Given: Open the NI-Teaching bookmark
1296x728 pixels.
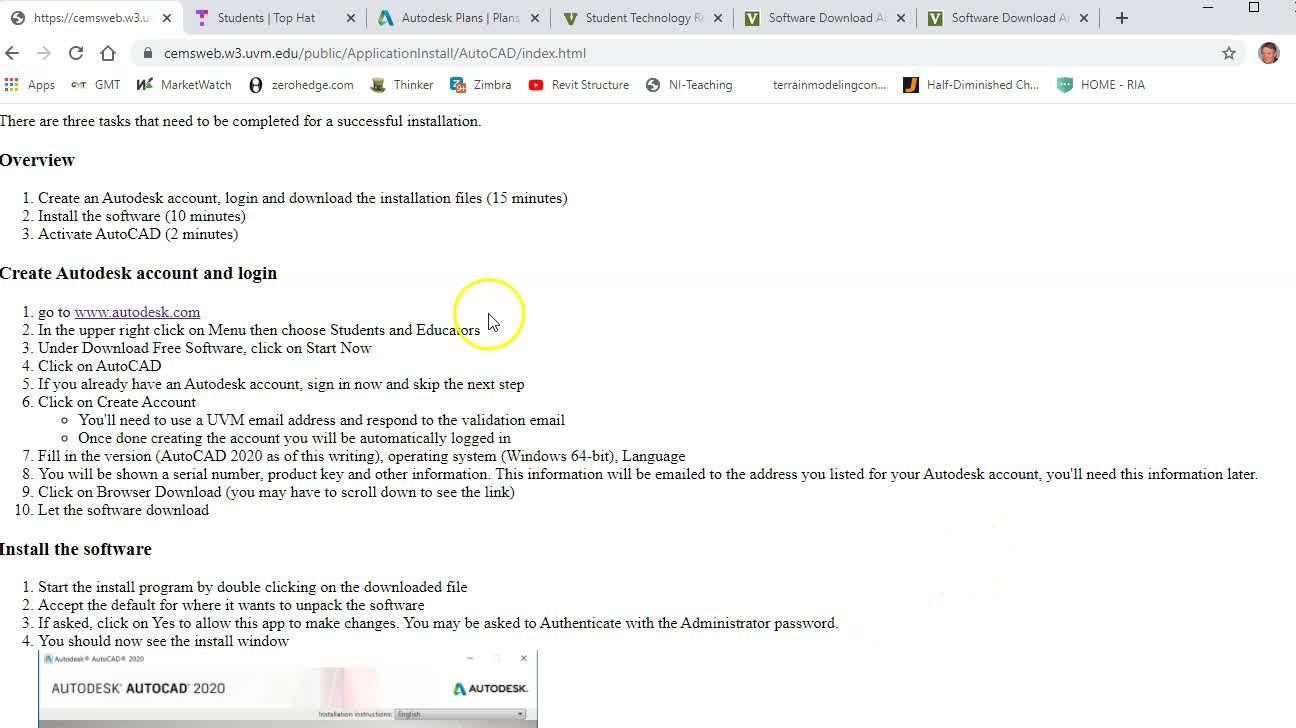Looking at the screenshot, I should (689, 85).
